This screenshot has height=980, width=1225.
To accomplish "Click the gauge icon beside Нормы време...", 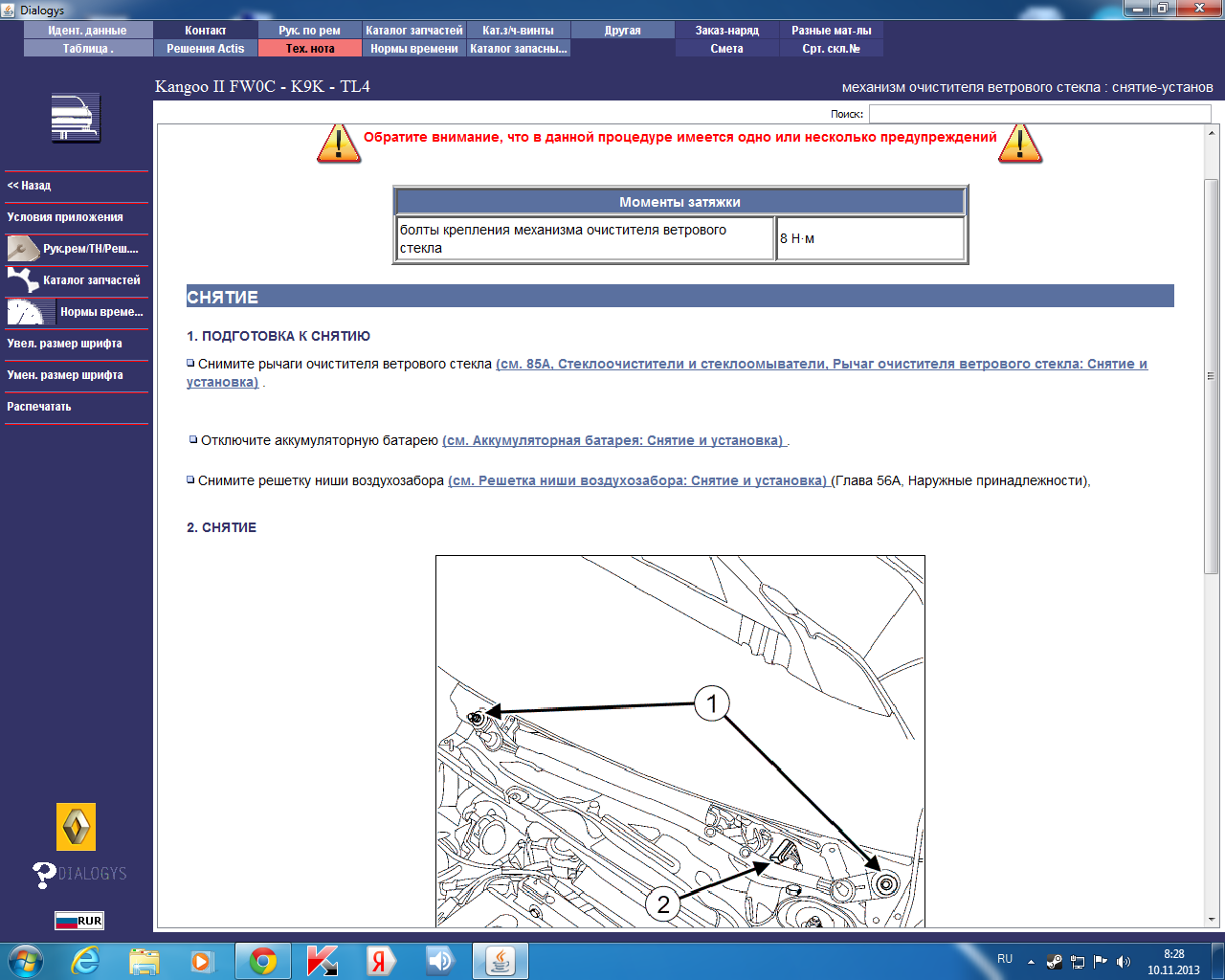I will [x=31, y=312].
